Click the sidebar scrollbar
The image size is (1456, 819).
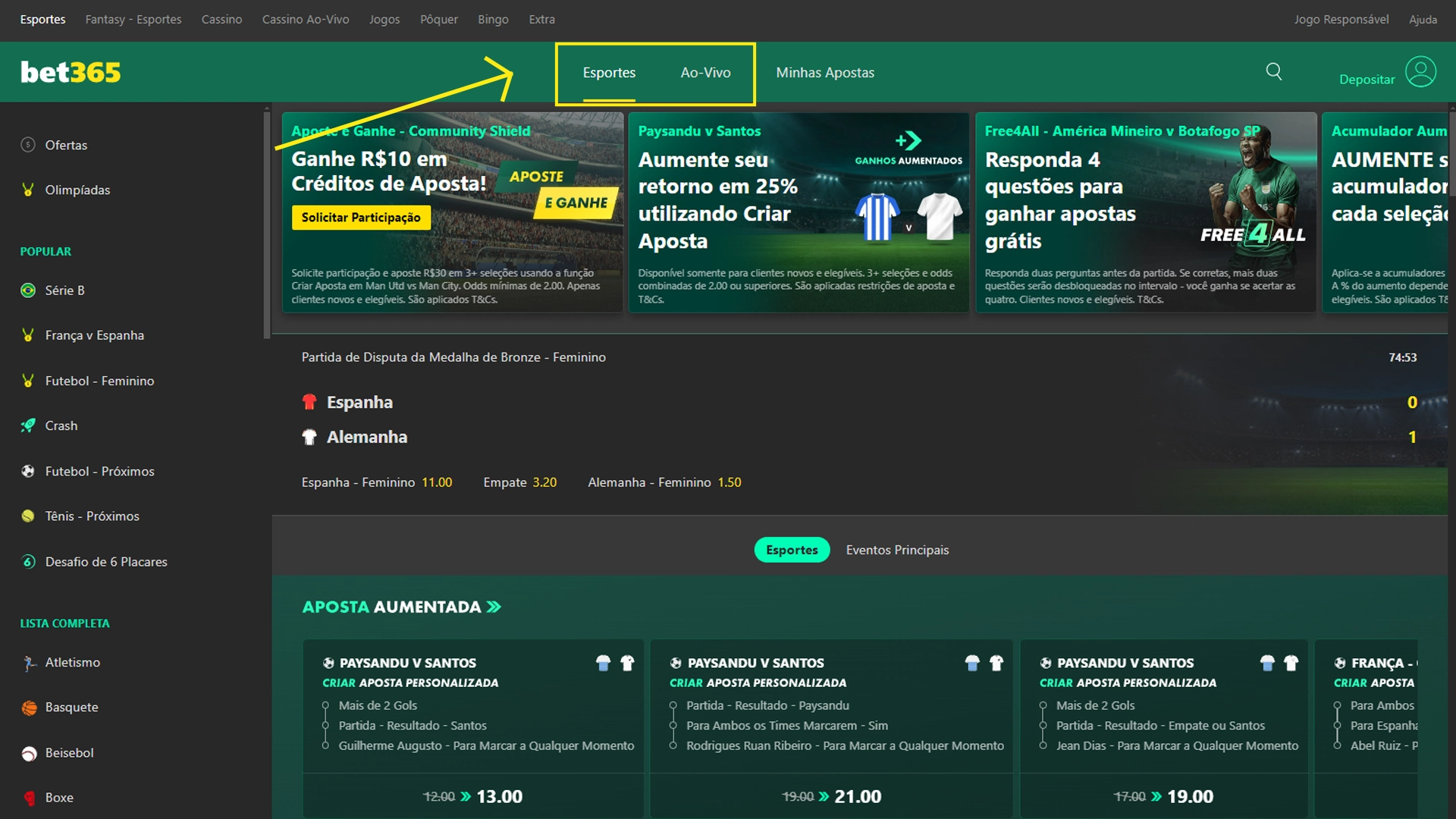click(x=267, y=224)
